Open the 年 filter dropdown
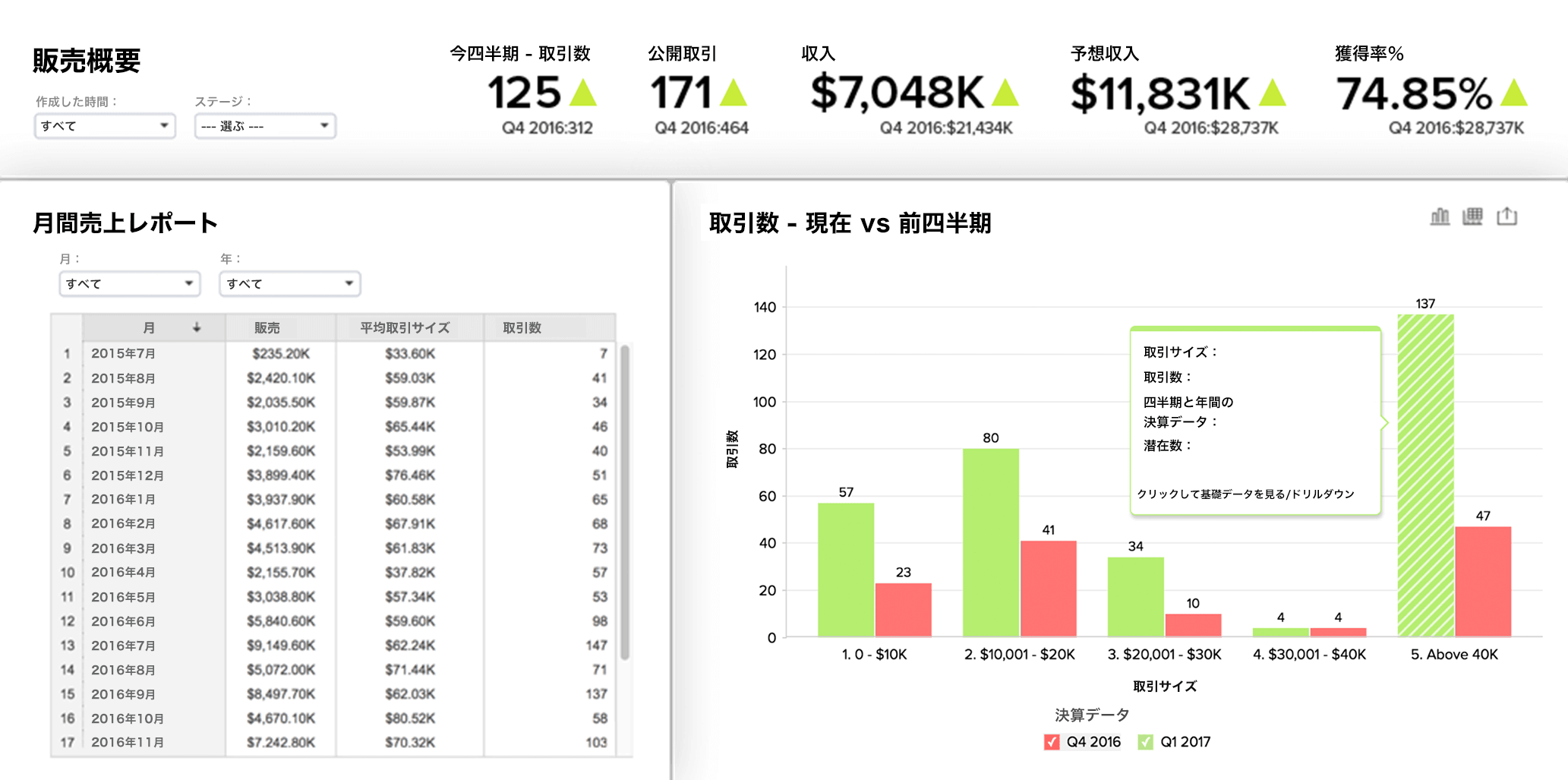The height and width of the screenshot is (780, 1568). pos(289,284)
